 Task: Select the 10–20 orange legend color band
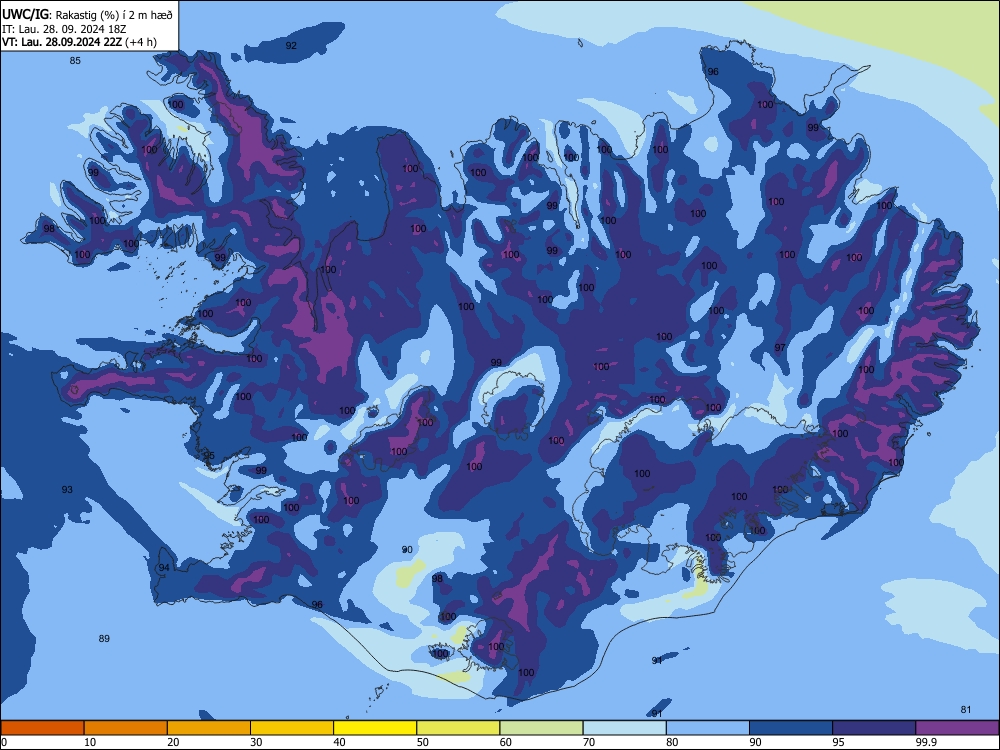(126, 728)
